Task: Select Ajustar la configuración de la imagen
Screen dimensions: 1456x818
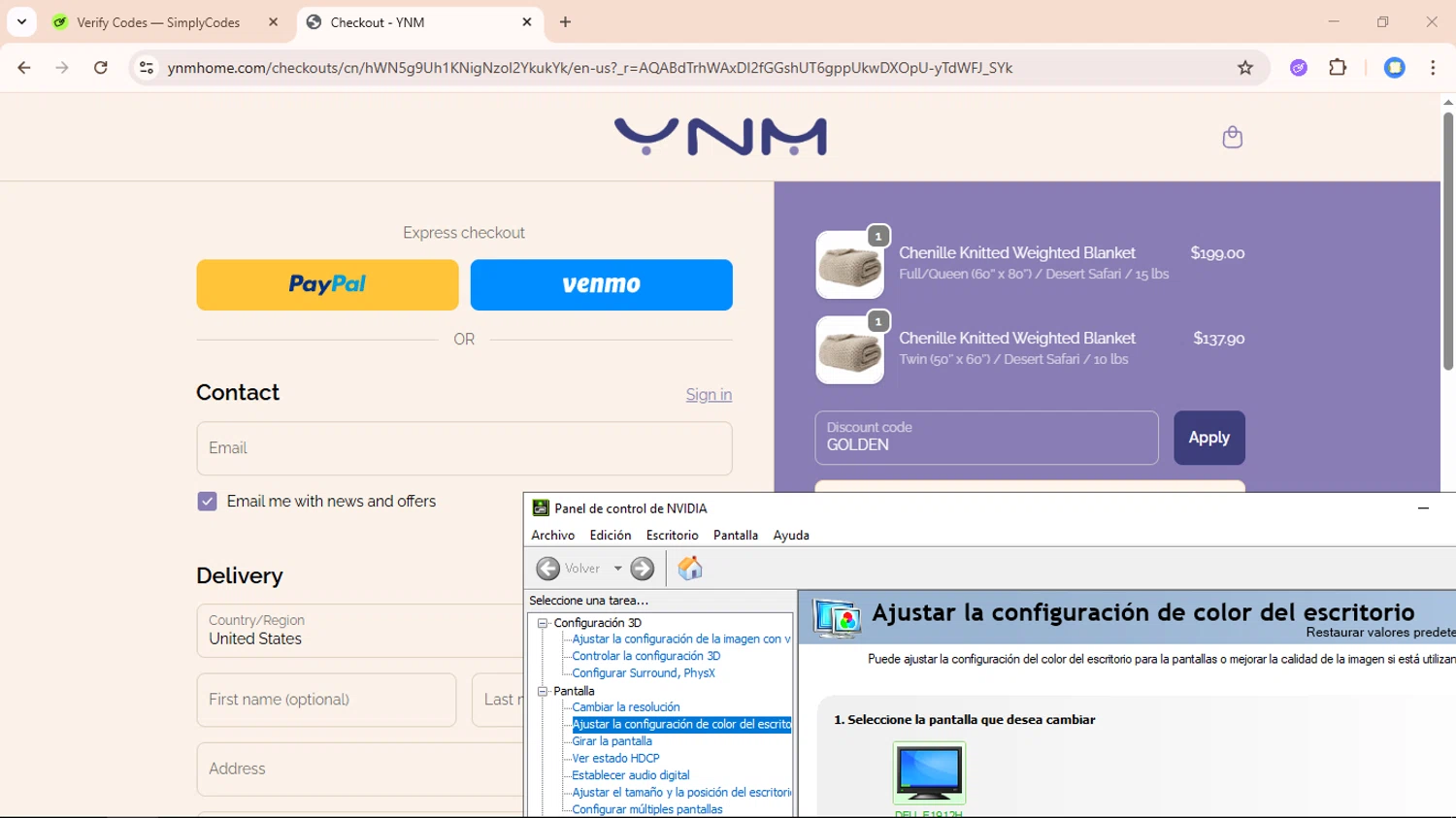Action: (x=681, y=639)
